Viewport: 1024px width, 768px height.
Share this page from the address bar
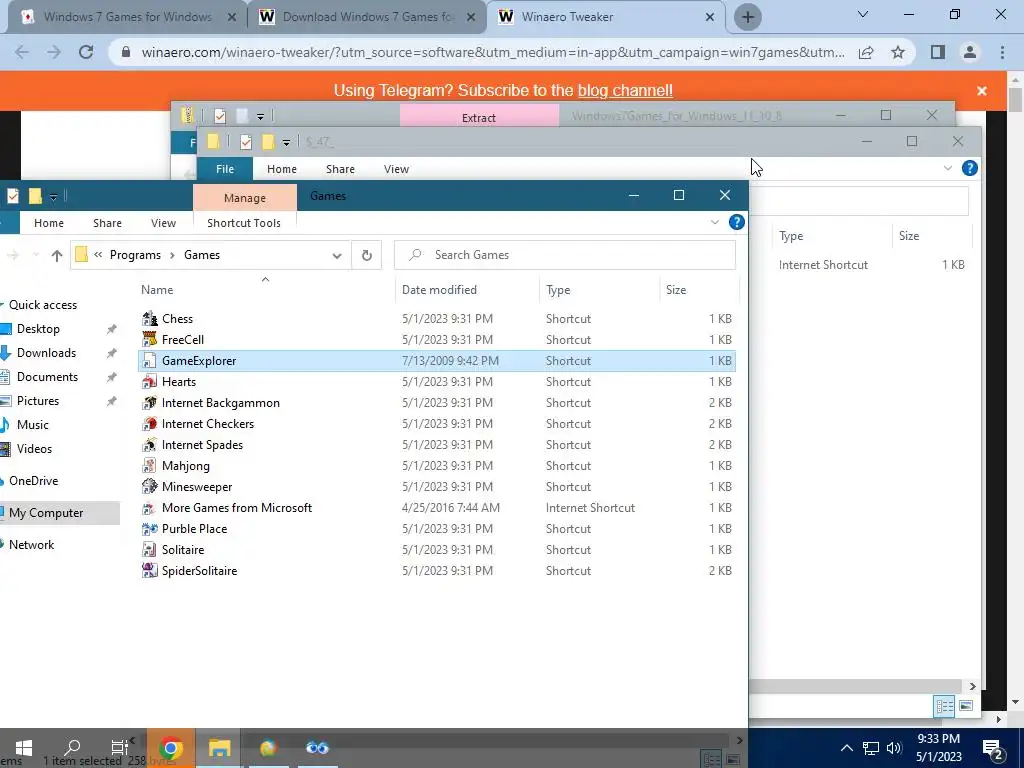866,52
